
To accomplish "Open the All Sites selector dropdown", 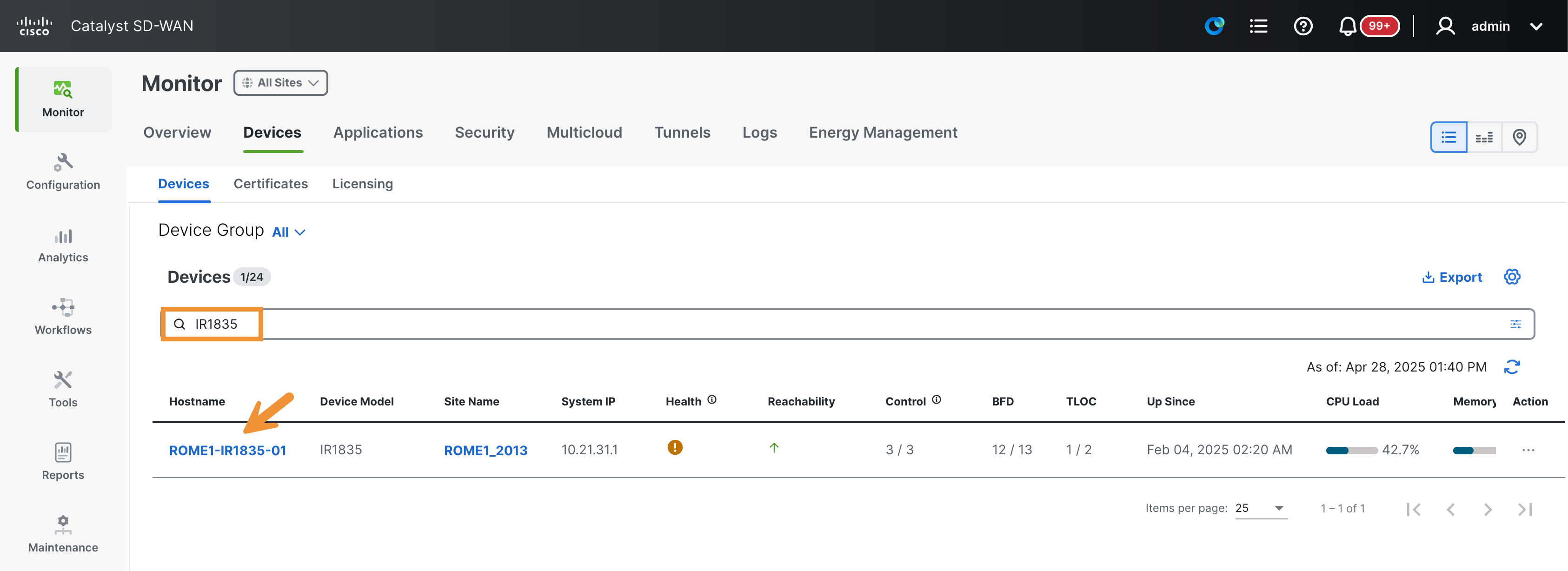I will point(280,83).
